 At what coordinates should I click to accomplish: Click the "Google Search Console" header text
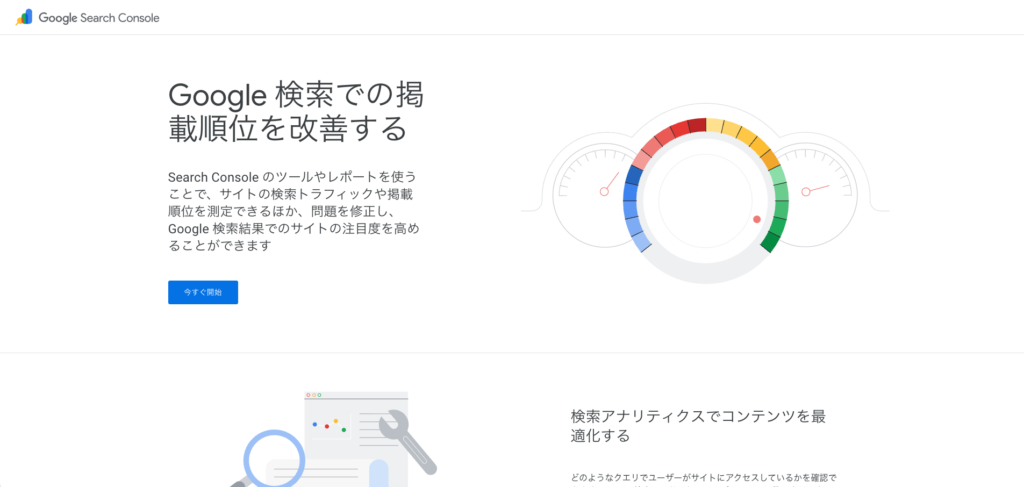[99, 18]
